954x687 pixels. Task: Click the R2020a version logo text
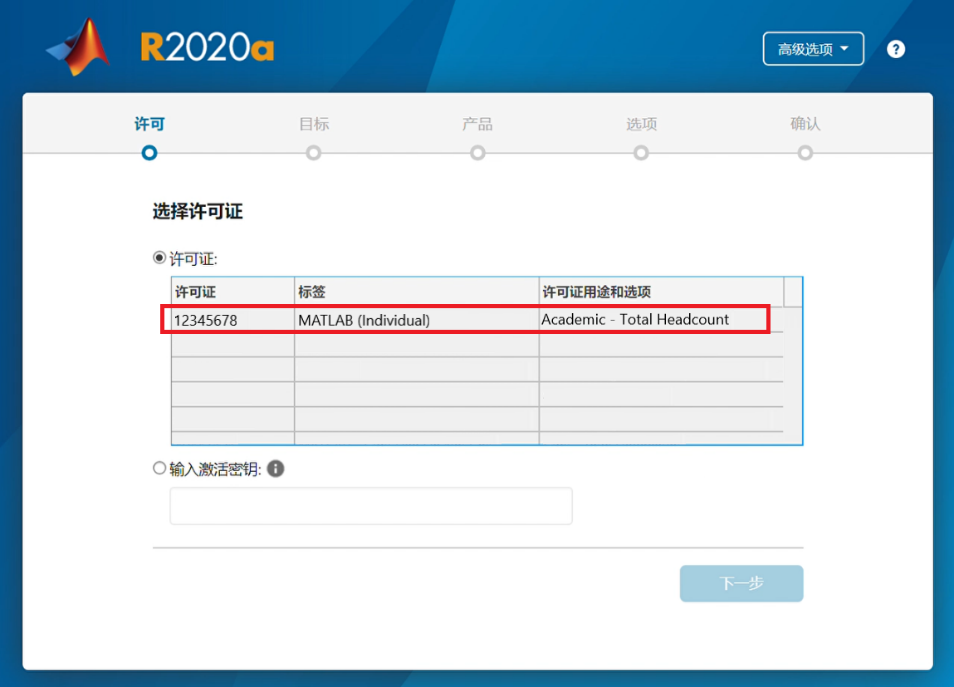pos(207,47)
